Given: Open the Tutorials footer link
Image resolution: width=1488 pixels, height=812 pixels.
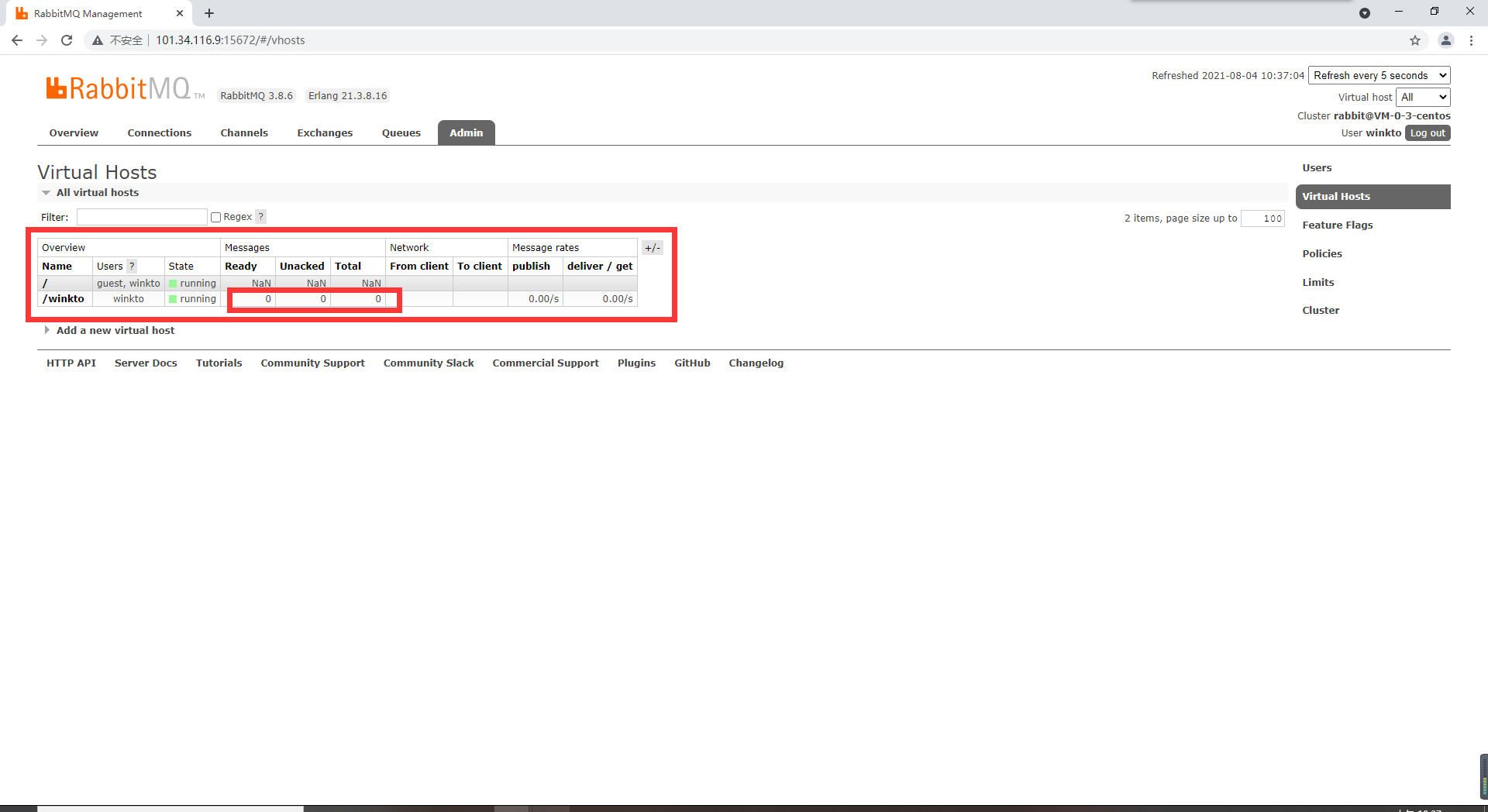Looking at the screenshot, I should (219, 363).
